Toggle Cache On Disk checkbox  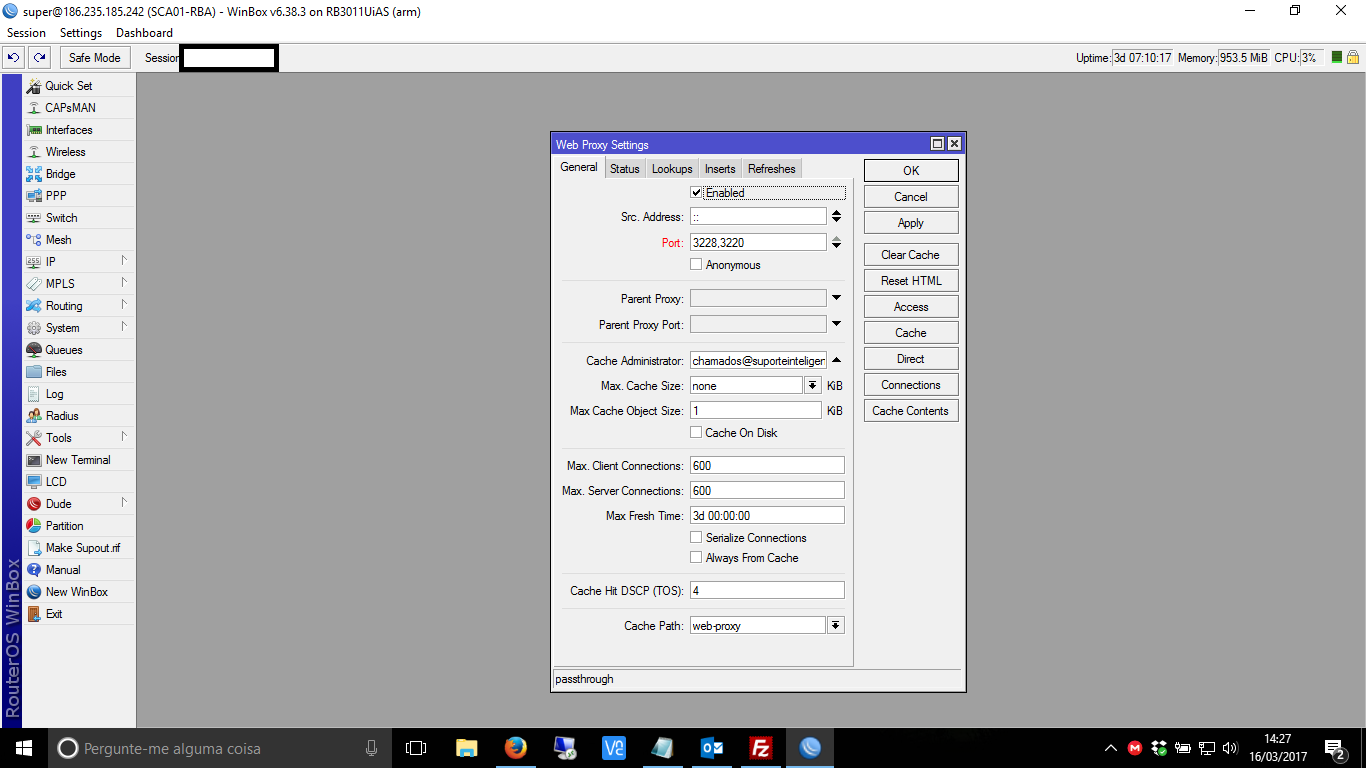pos(697,433)
